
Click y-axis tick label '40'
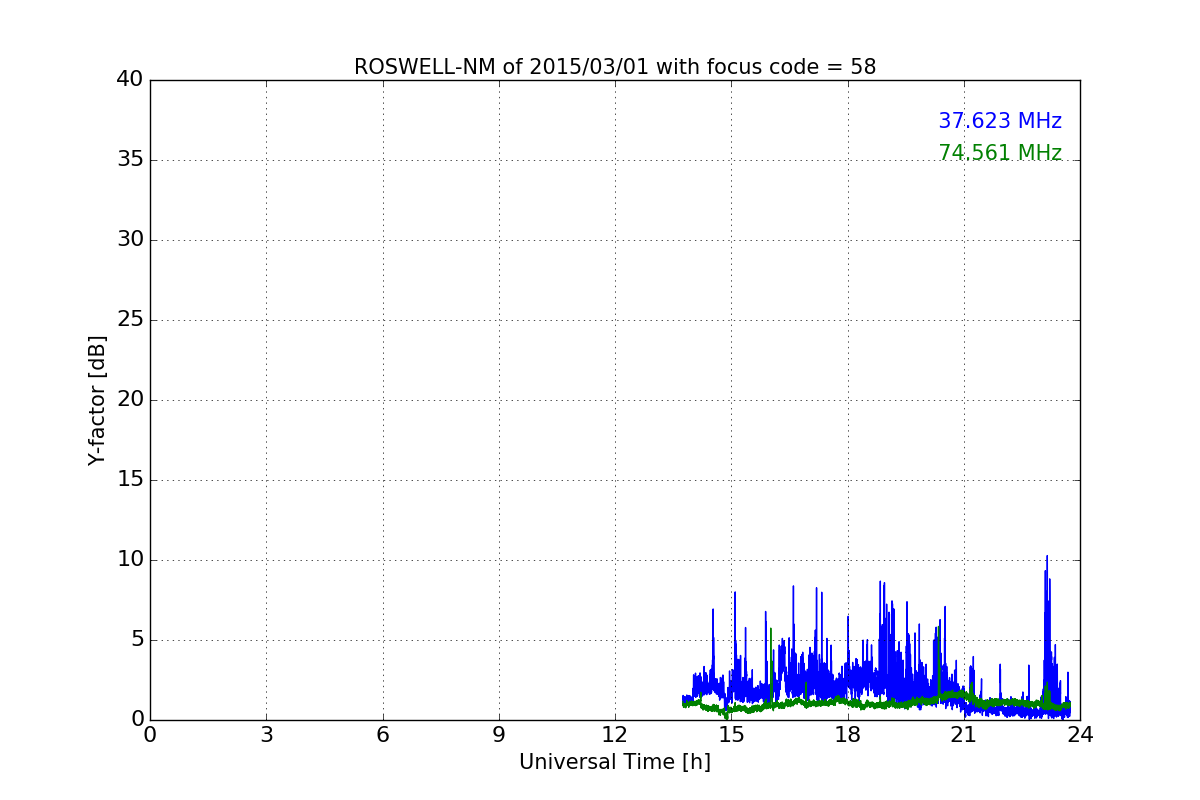coord(130,80)
